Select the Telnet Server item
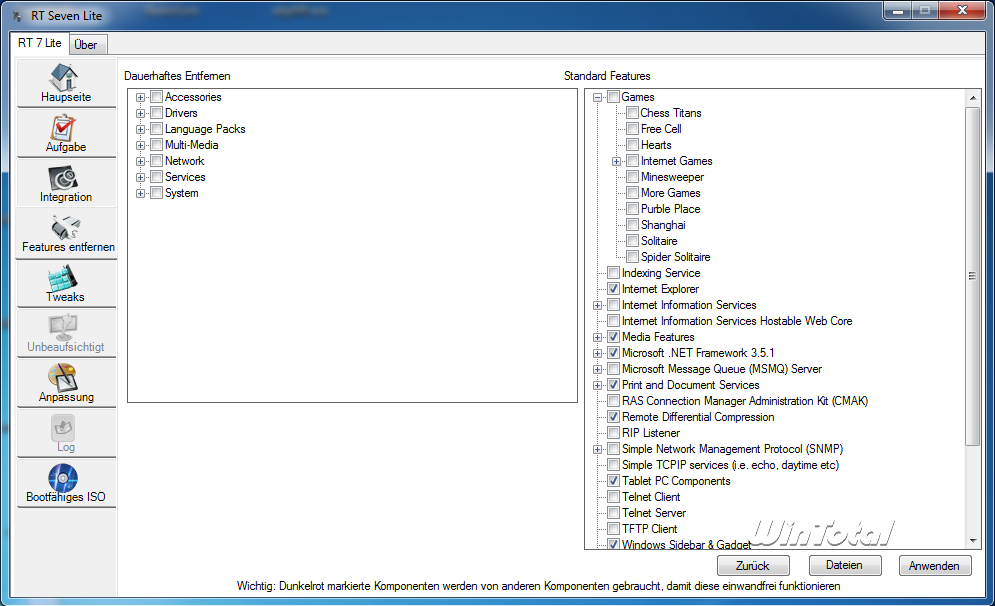 [x=654, y=513]
